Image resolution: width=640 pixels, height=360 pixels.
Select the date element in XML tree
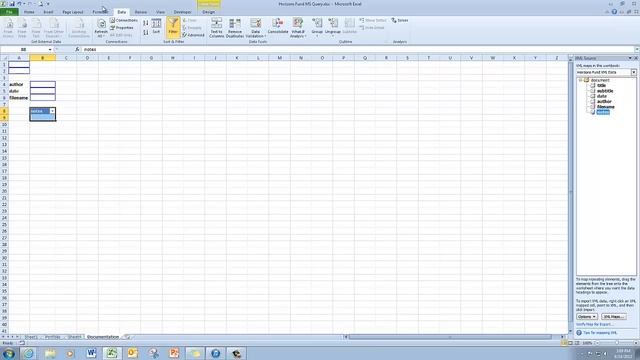602,96
